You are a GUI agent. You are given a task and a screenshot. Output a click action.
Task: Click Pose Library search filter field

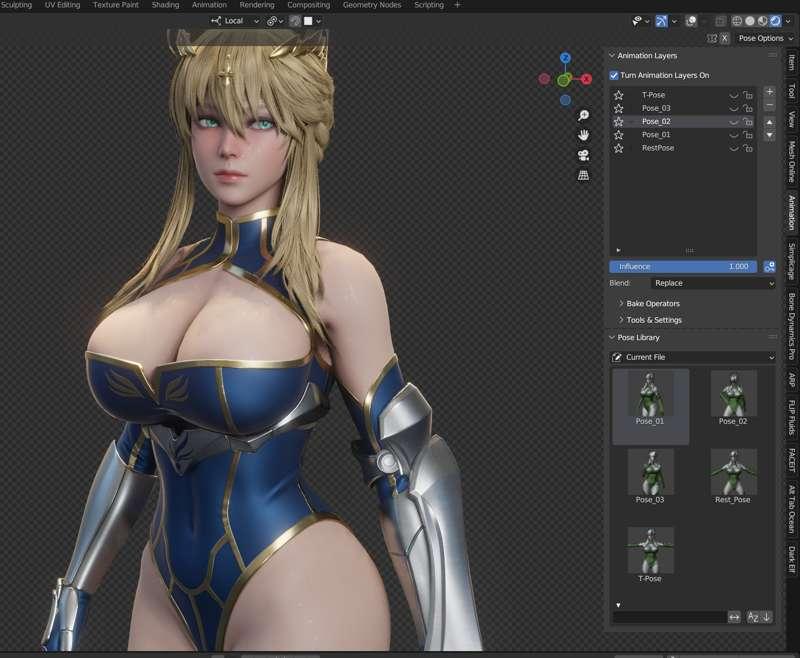click(x=669, y=617)
